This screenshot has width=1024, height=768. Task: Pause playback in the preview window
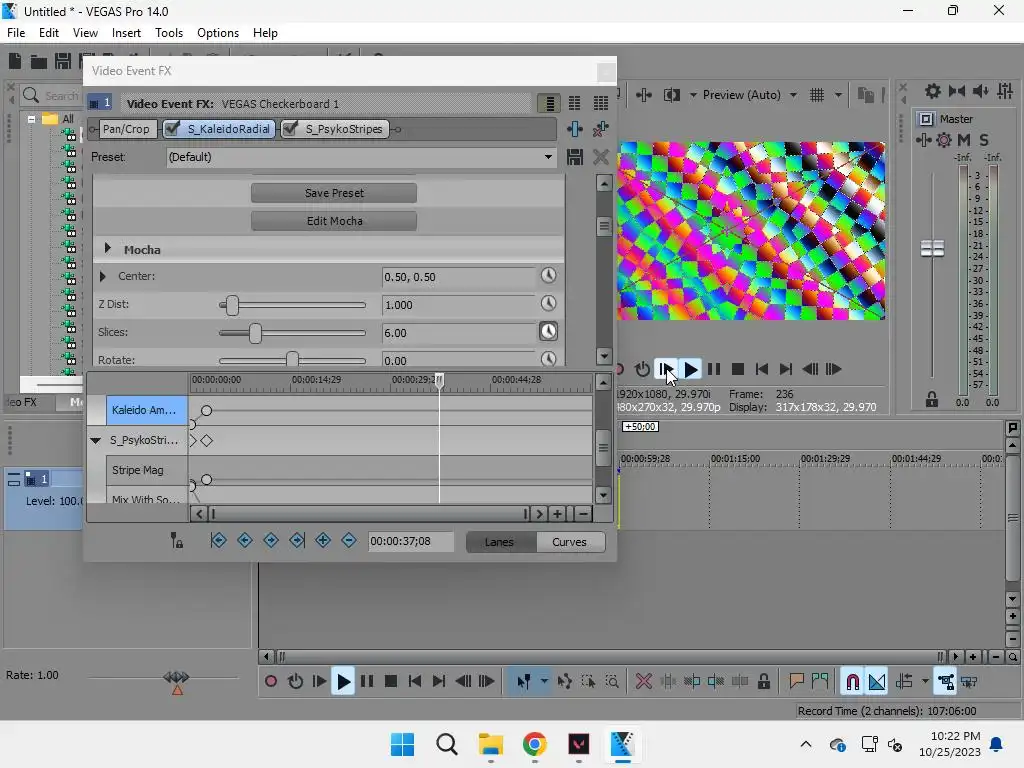714,370
